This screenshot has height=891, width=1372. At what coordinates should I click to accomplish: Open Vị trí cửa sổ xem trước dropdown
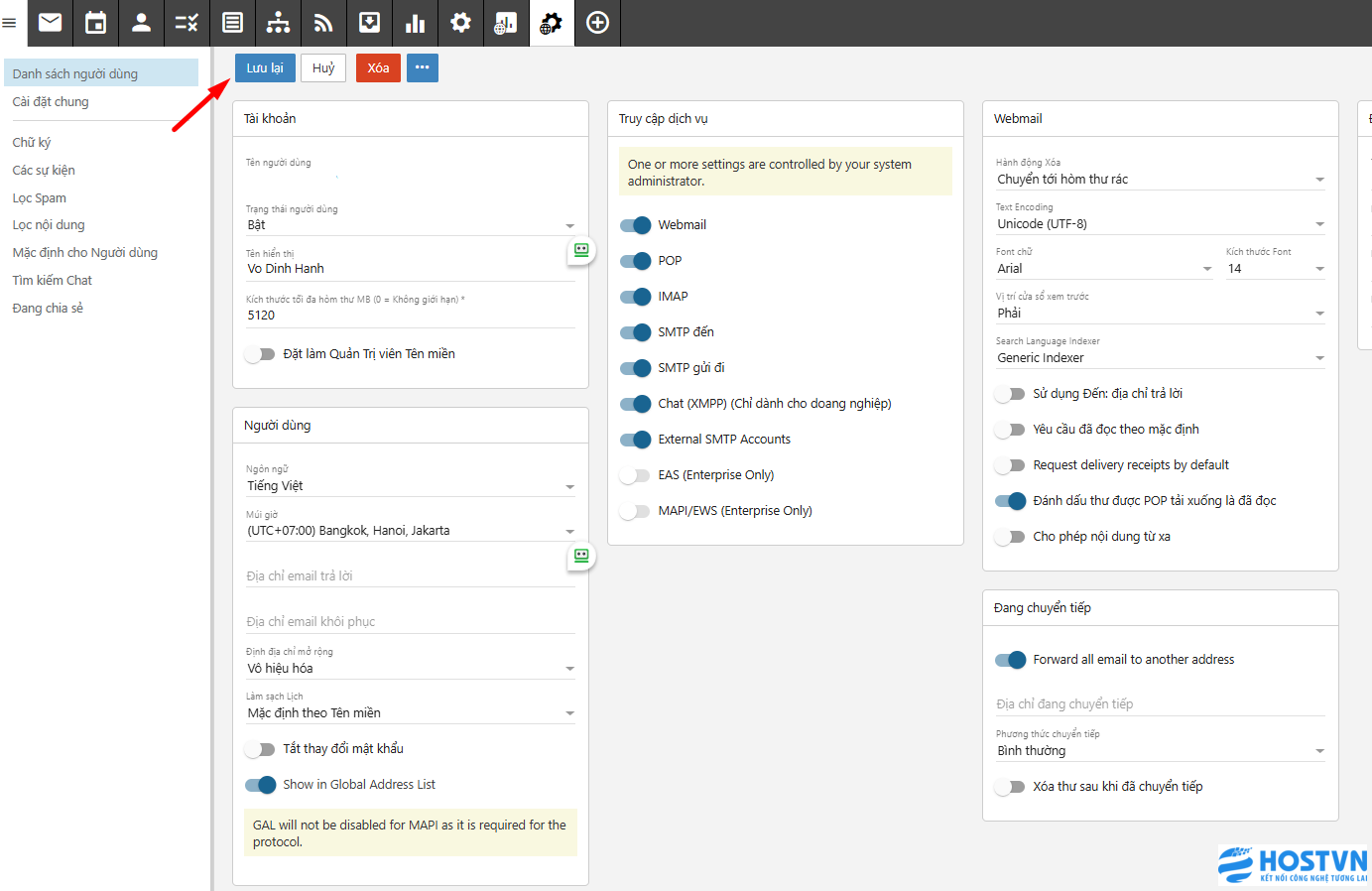tap(1161, 314)
